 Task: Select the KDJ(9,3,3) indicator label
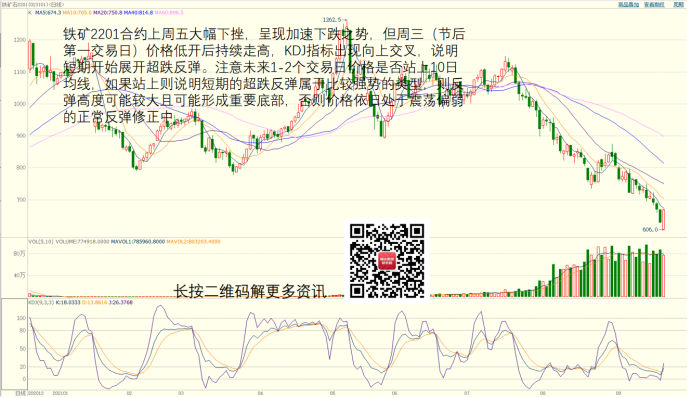click(41, 303)
